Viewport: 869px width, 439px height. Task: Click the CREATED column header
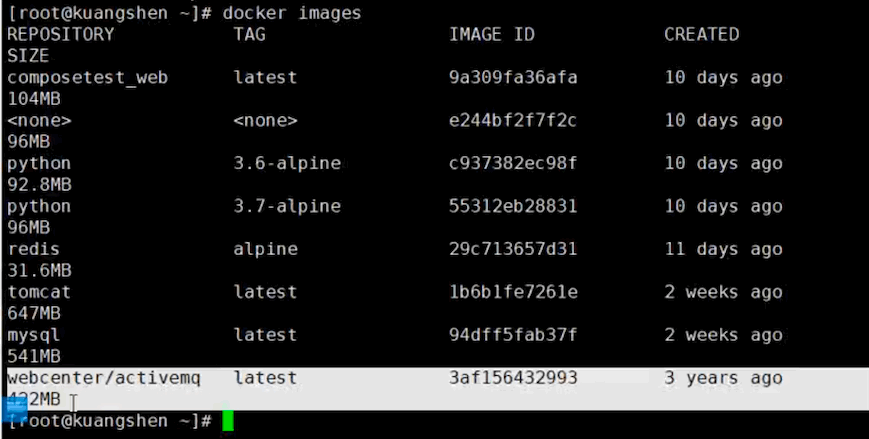coord(702,34)
